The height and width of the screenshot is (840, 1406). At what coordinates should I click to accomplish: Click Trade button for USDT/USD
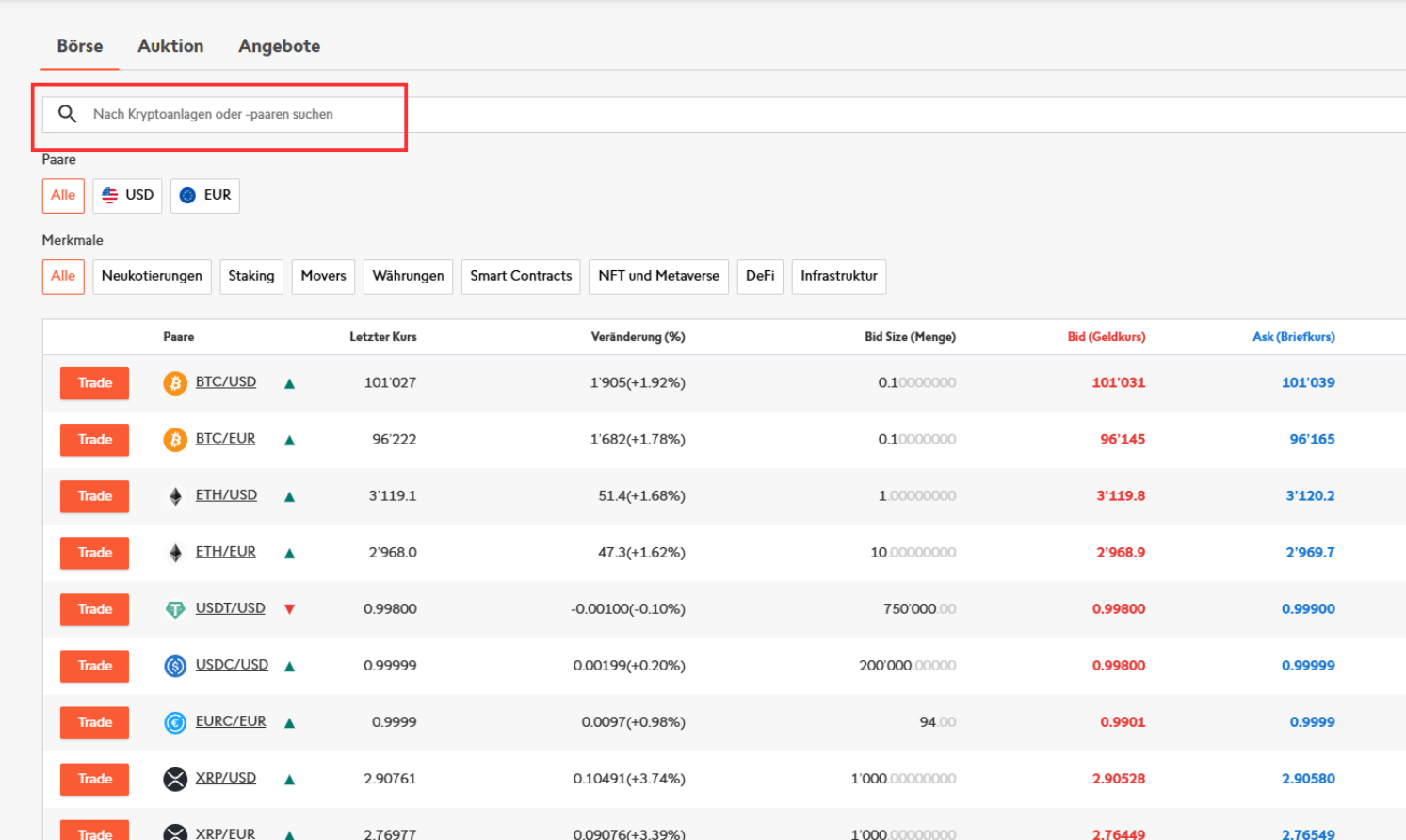(x=95, y=609)
